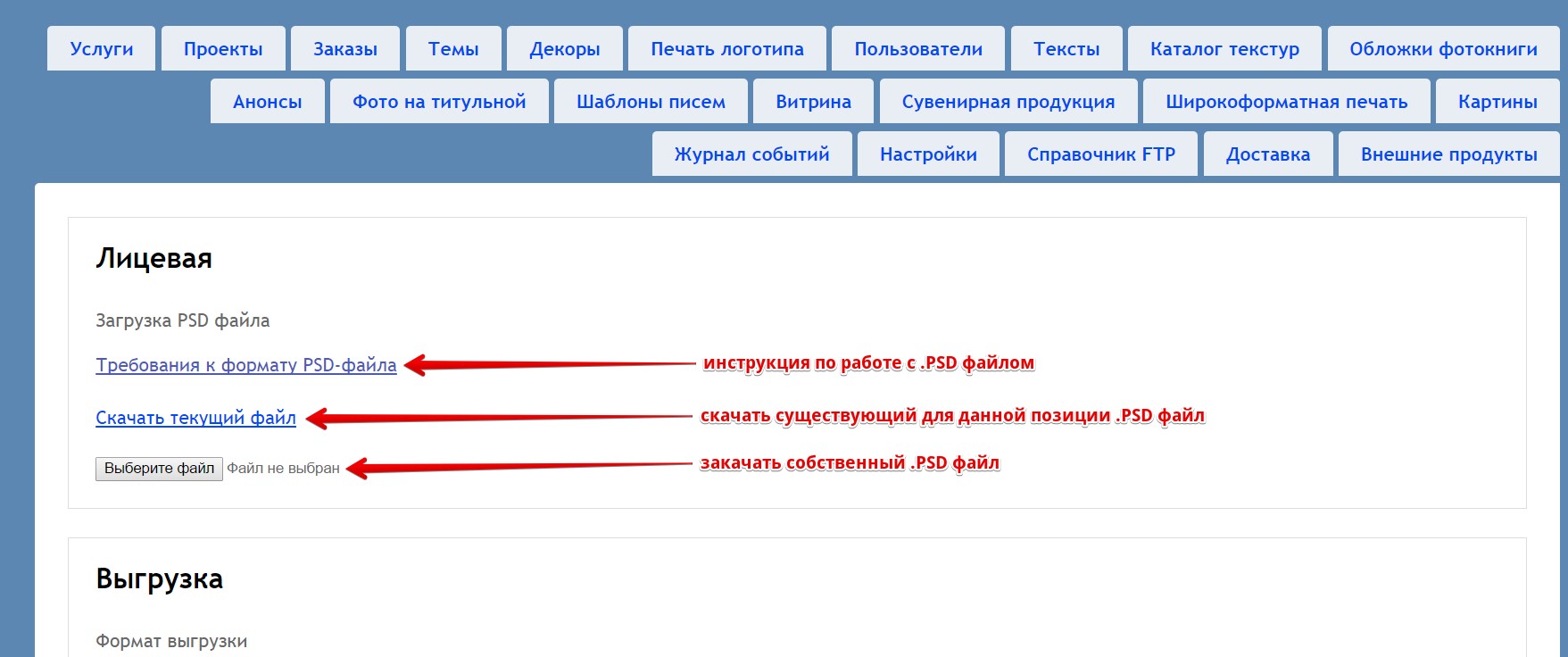
Task: Open the Анонсы tab
Action: 268,102
